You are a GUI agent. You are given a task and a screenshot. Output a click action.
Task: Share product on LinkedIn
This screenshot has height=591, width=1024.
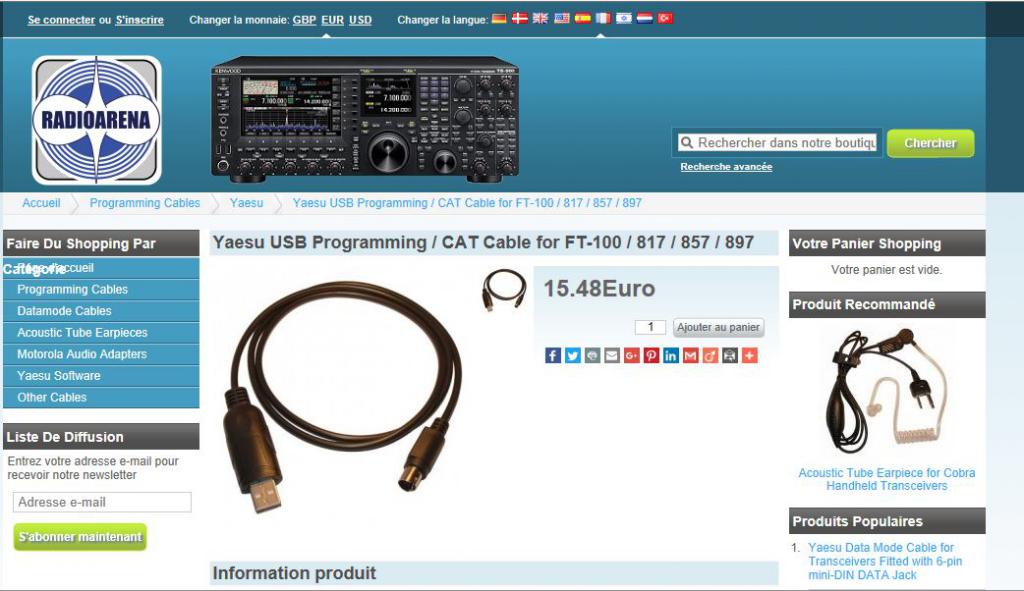[671, 355]
